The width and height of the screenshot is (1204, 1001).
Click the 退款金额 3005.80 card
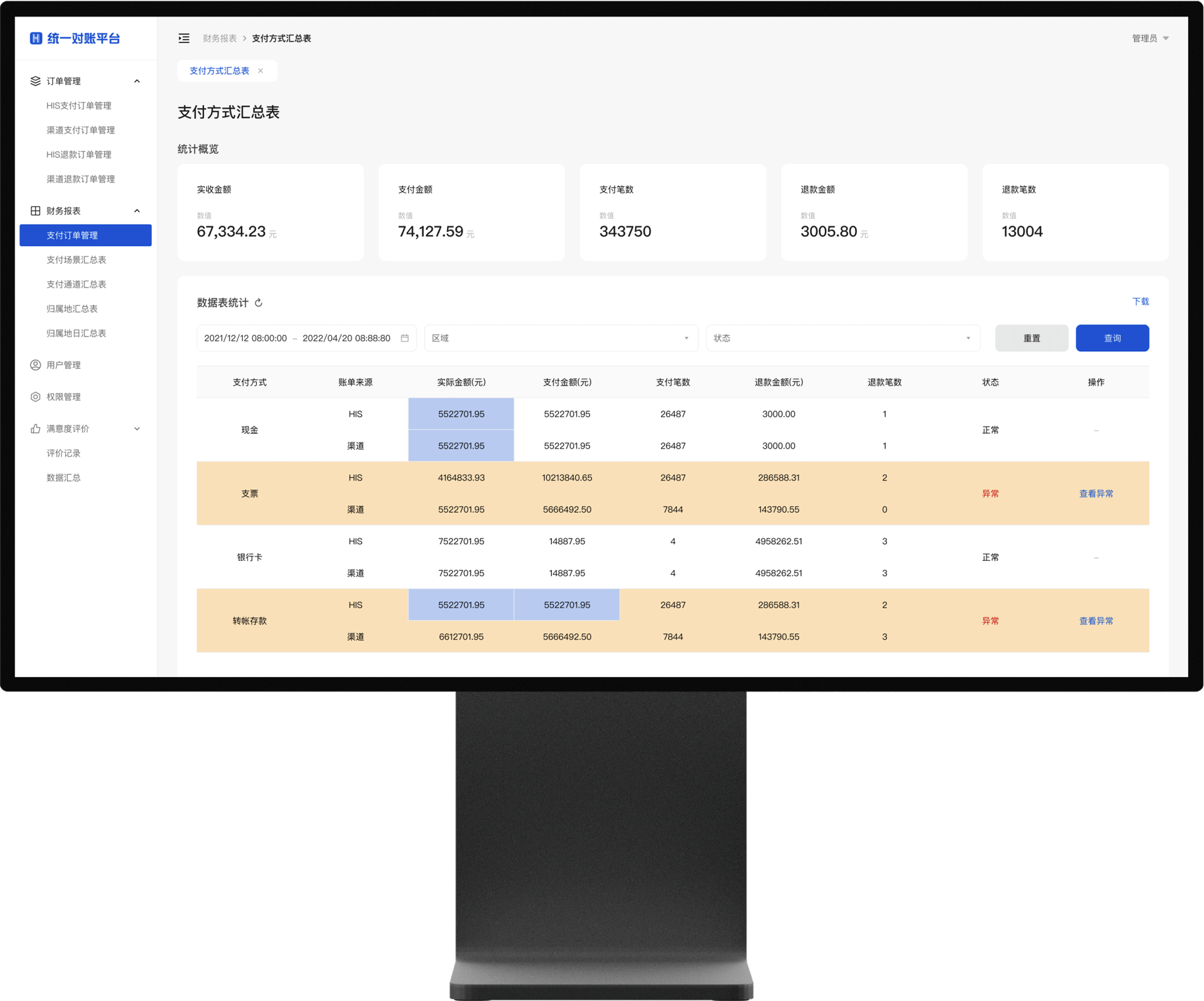point(874,212)
